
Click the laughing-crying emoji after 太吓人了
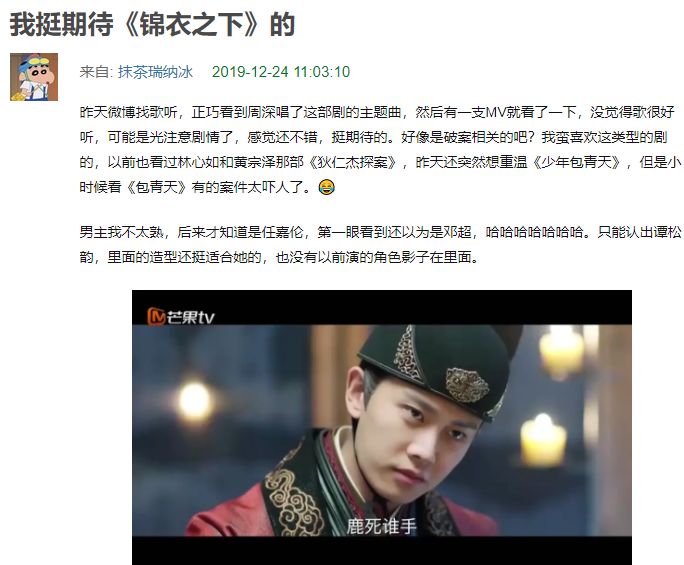(327, 187)
